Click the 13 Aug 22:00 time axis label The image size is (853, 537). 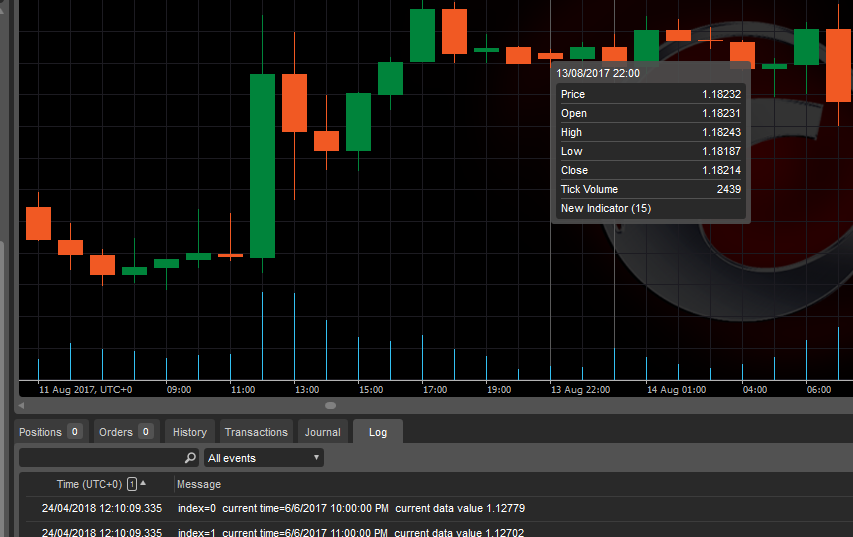pyautogui.click(x=580, y=390)
